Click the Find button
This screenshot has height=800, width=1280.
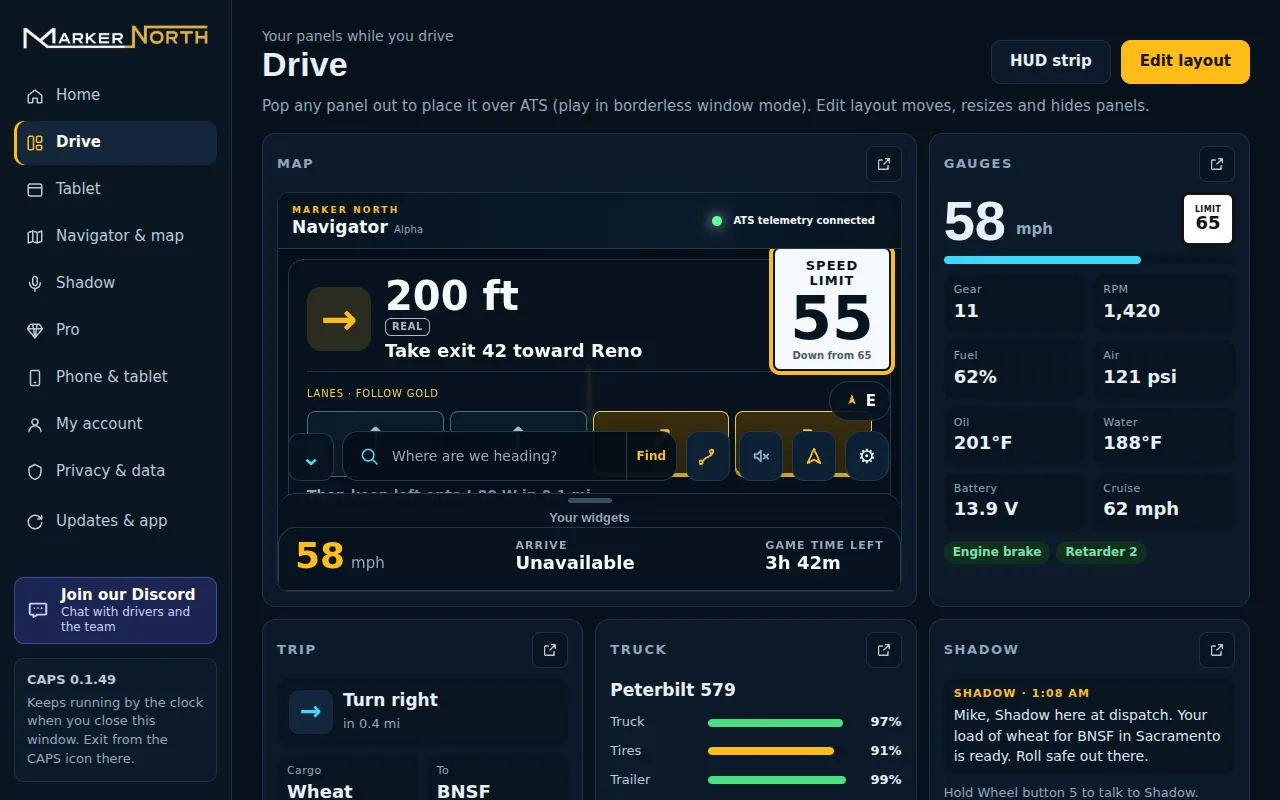651,456
